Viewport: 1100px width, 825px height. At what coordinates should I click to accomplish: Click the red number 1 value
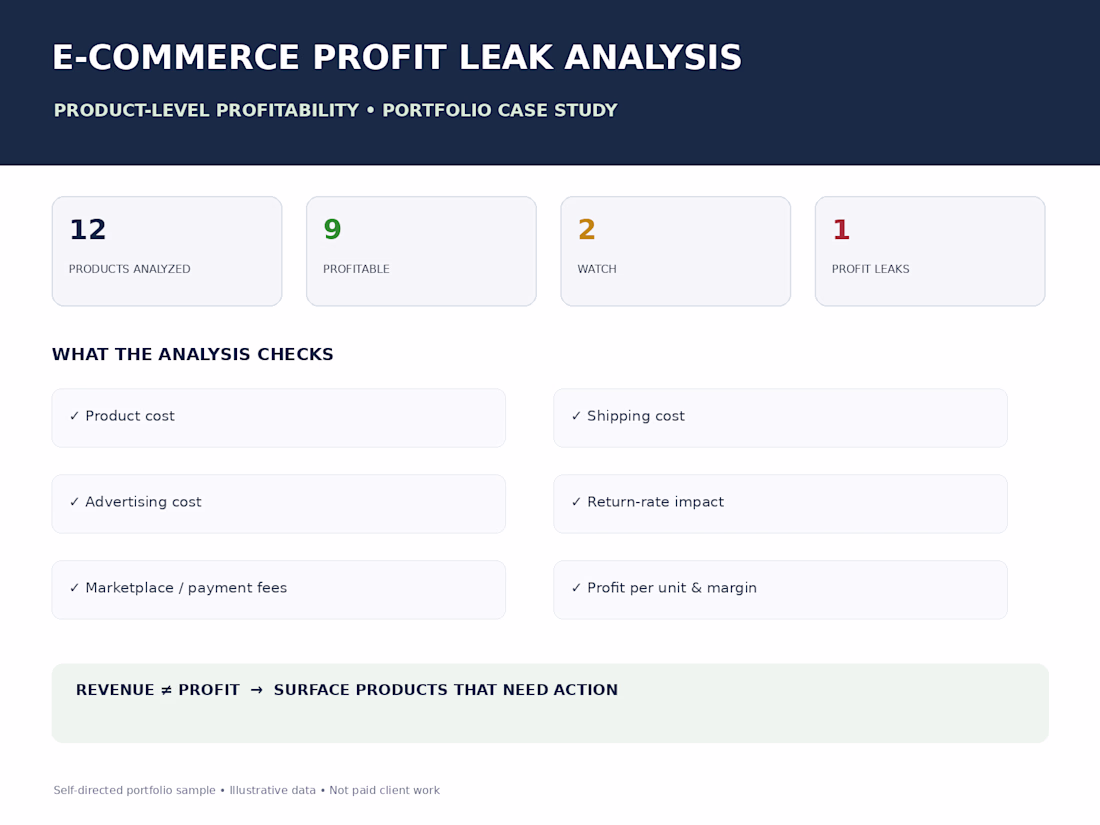[x=841, y=229]
